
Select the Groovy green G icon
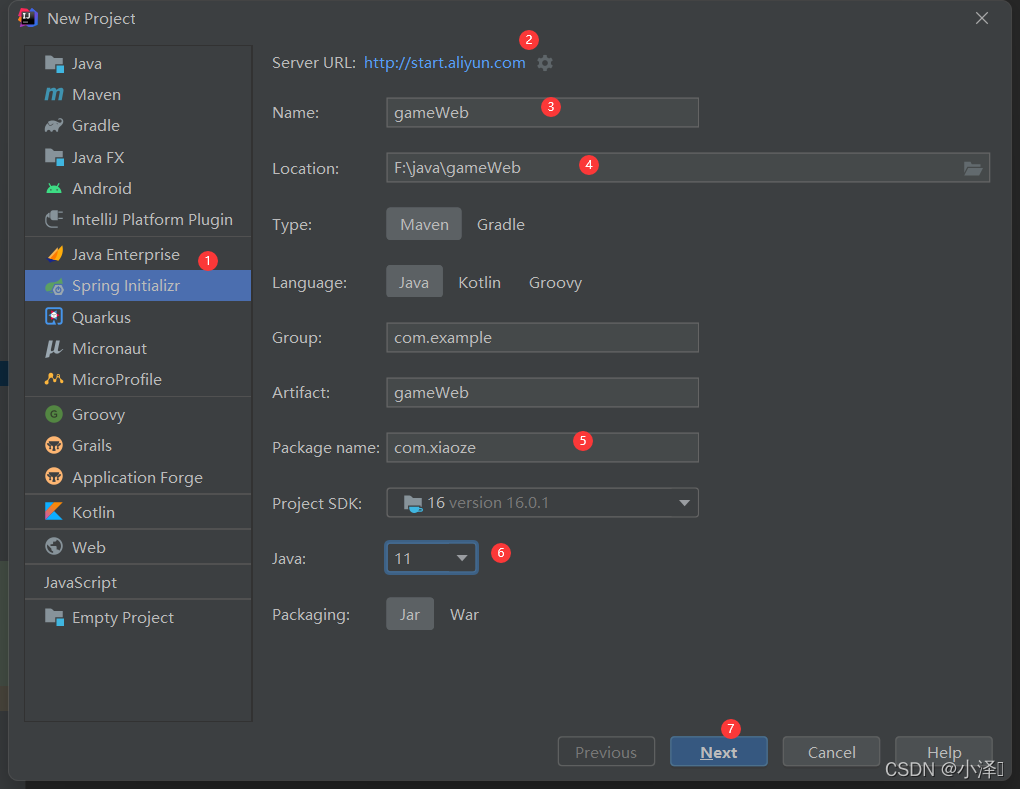click(54, 414)
